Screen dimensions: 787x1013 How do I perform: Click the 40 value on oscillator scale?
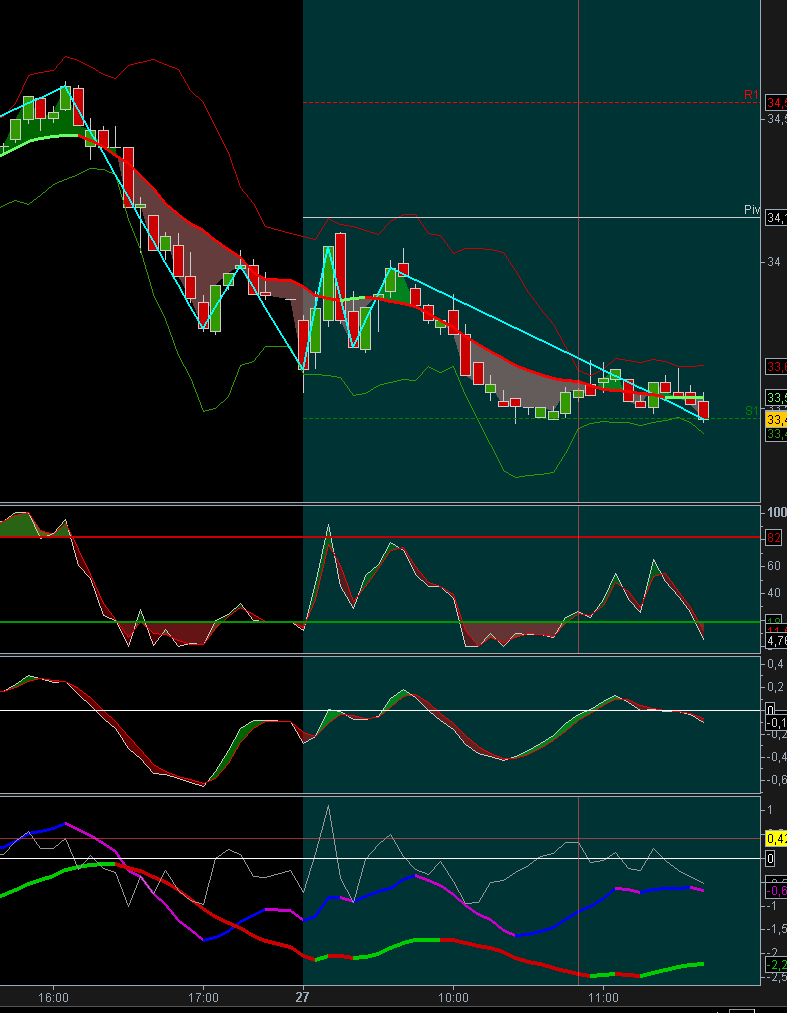[x=773, y=593]
